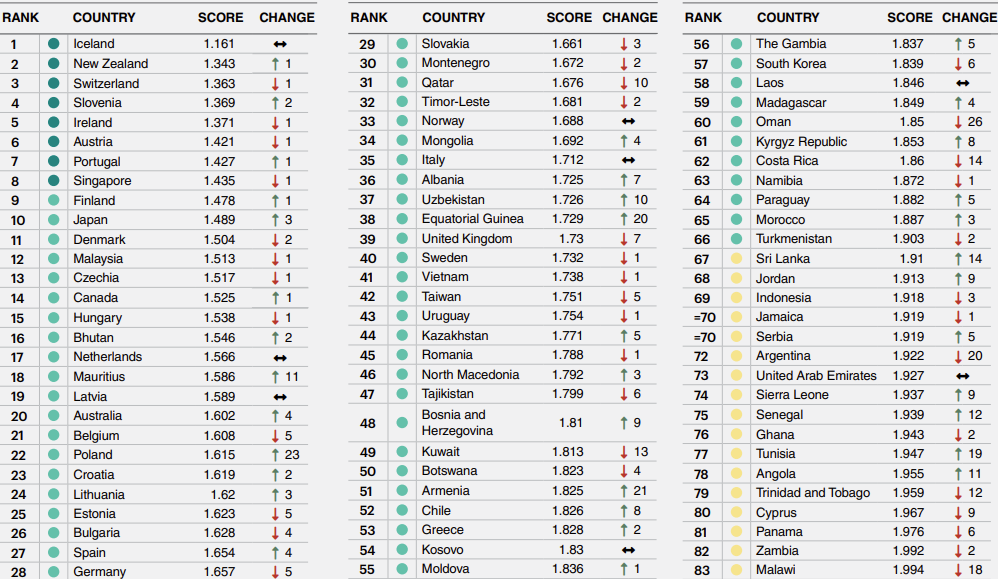Click the colored dot next to Singapore
This screenshot has width=998, height=579.
(x=53, y=181)
